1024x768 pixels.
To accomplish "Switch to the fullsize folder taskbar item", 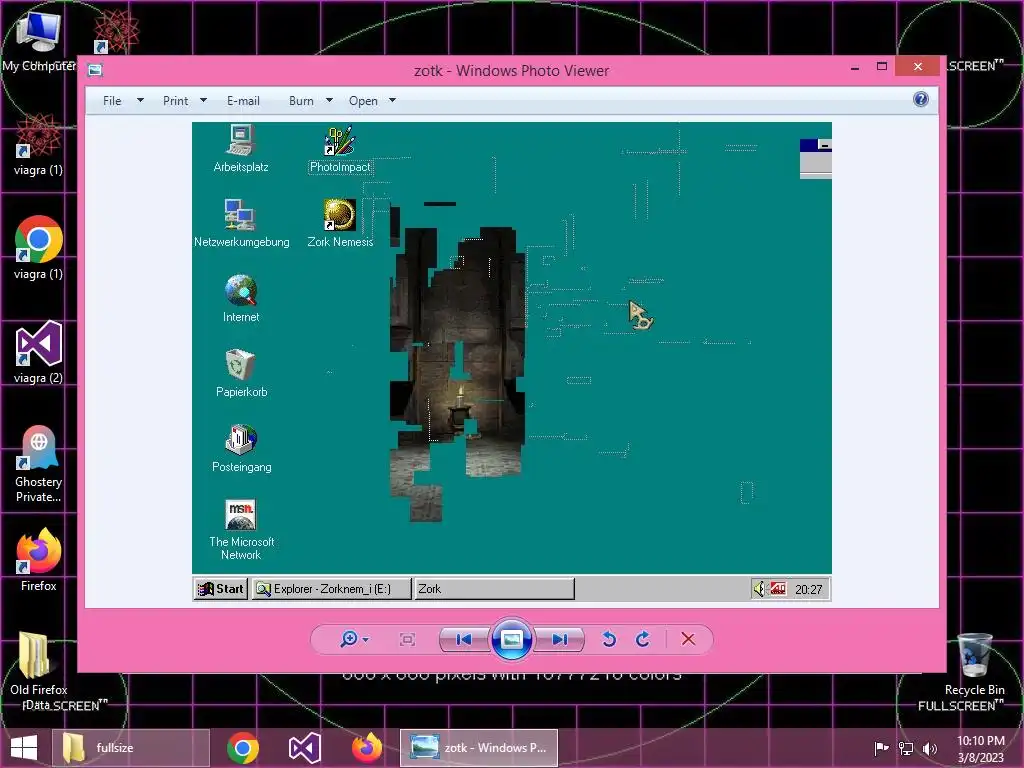I will (129, 748).
